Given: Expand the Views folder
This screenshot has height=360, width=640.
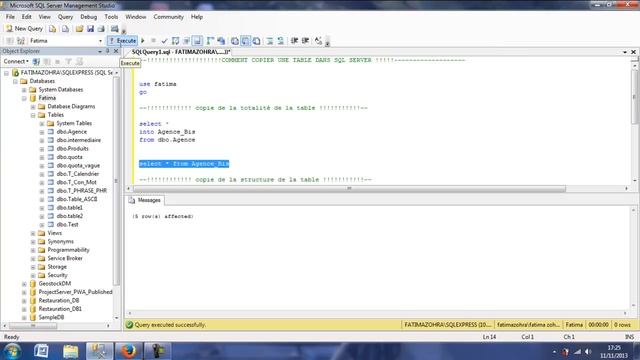Looking at the screenshot, I should (x=33, y=233).
